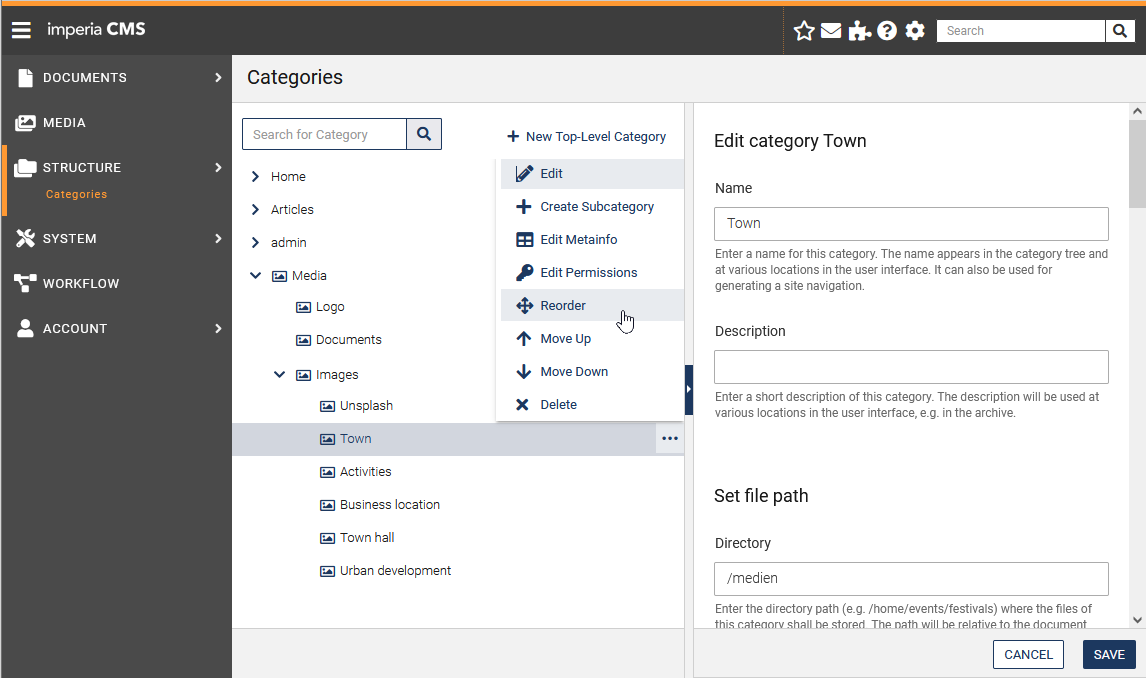Open the hamburger menu icon
Viewport: 1146px width, 678px height.
(x=21, y=29)
